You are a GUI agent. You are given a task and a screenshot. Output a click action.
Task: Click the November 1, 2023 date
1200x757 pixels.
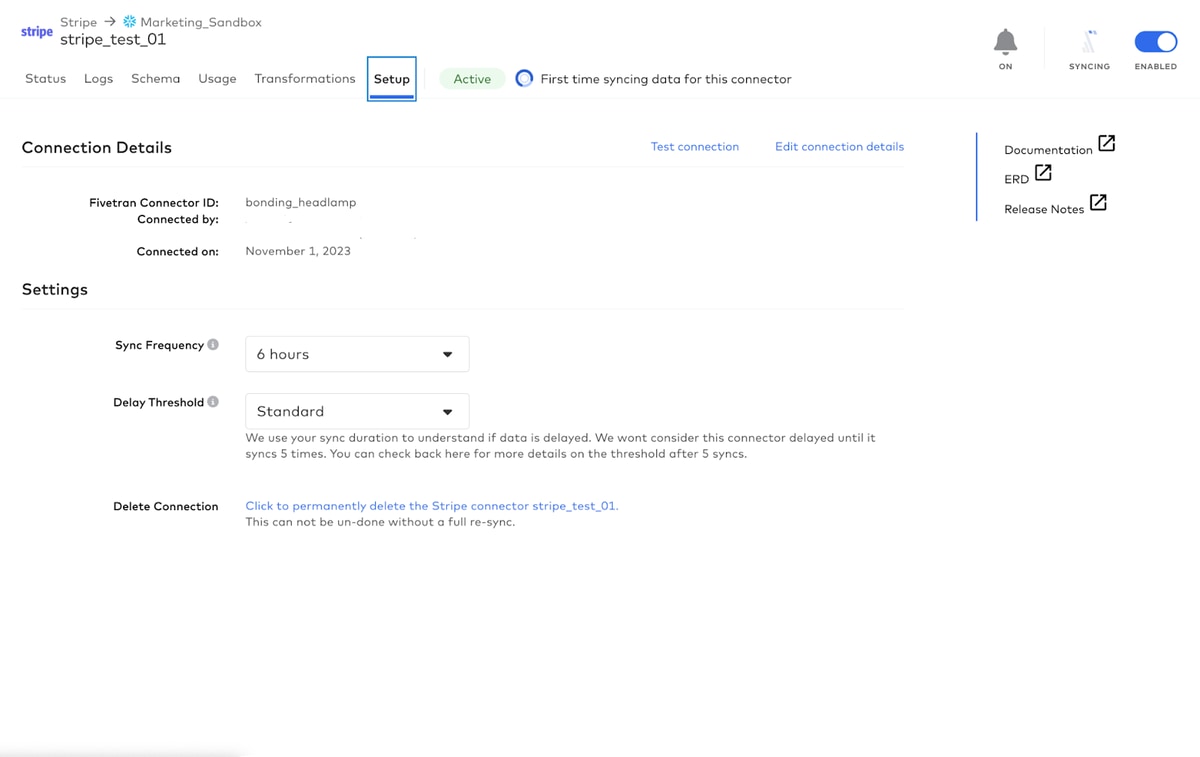pyautogui.click(x=298, y=251)
